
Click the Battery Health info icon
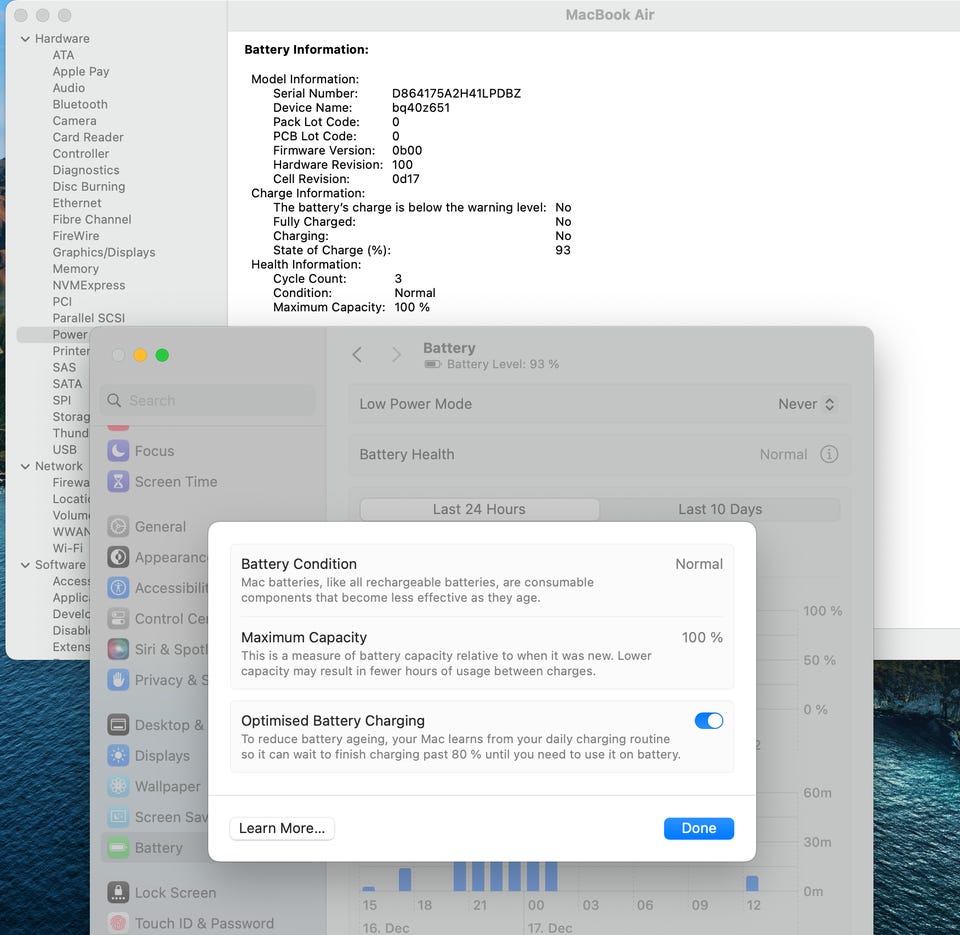[x=829, y=454]
